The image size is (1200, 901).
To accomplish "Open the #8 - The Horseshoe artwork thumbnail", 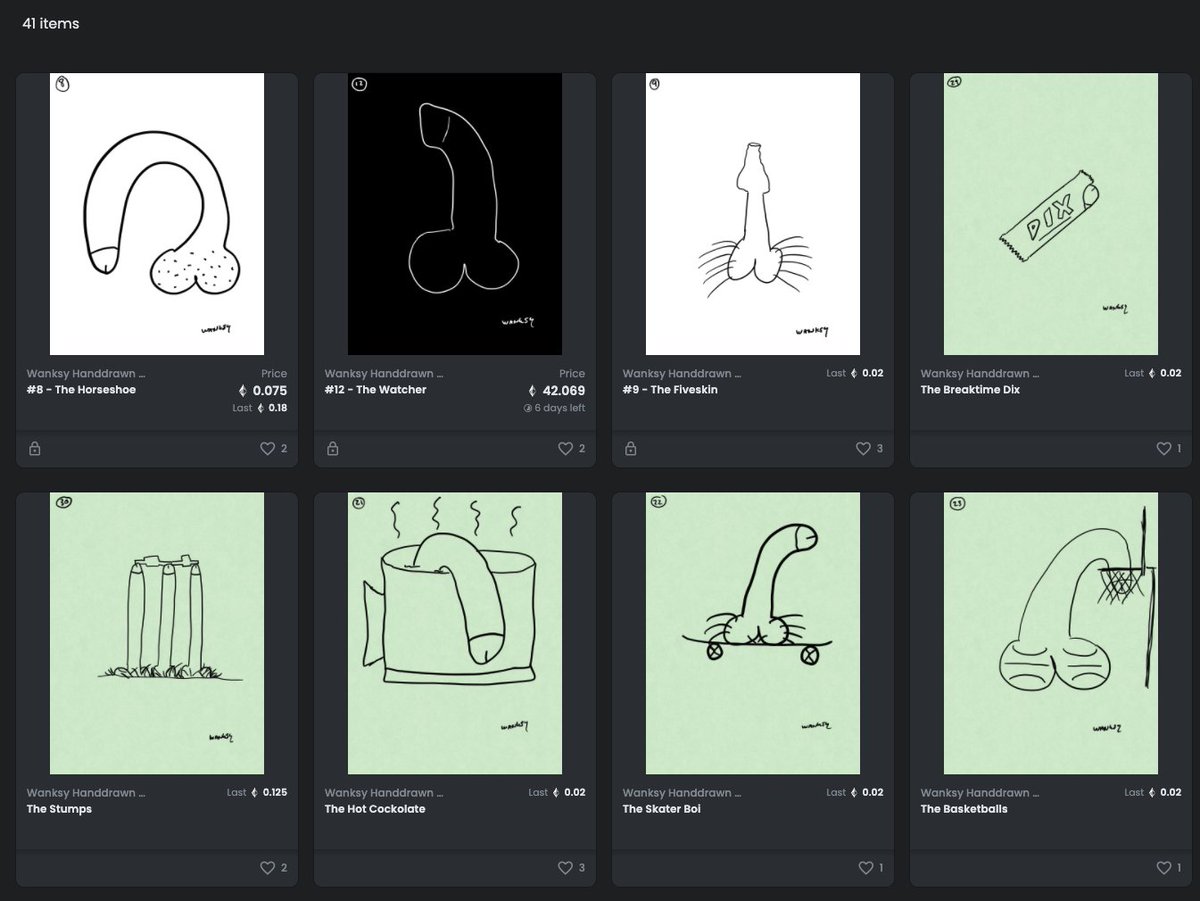I will 157,214.
